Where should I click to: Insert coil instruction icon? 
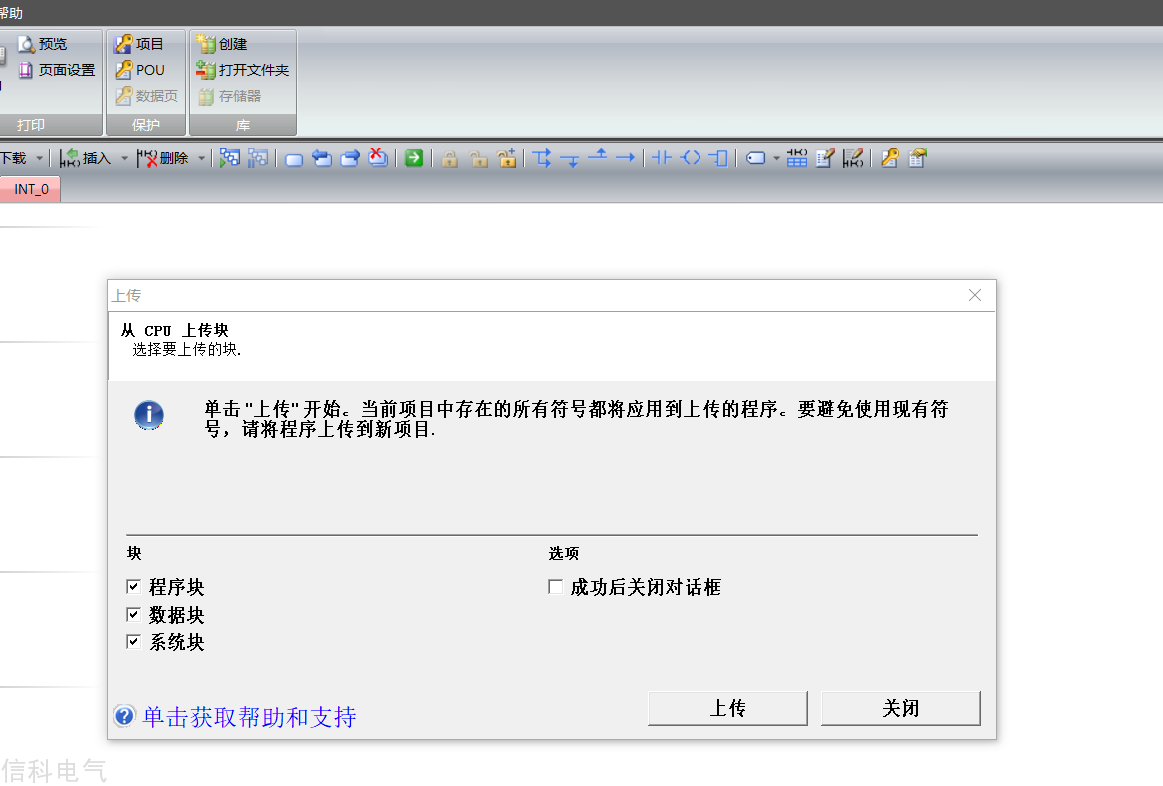tap(691, 158)
